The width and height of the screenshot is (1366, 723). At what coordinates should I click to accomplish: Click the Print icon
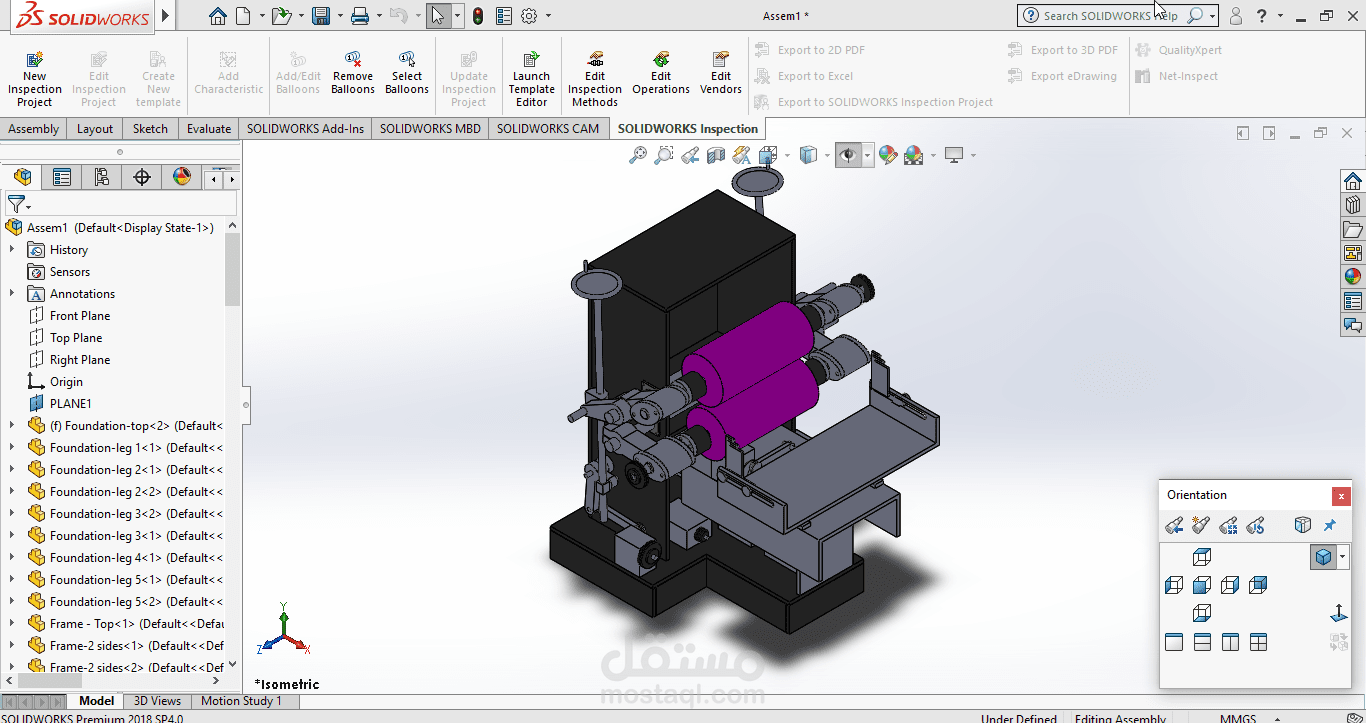pyautogui.click(x=360, y=16)
